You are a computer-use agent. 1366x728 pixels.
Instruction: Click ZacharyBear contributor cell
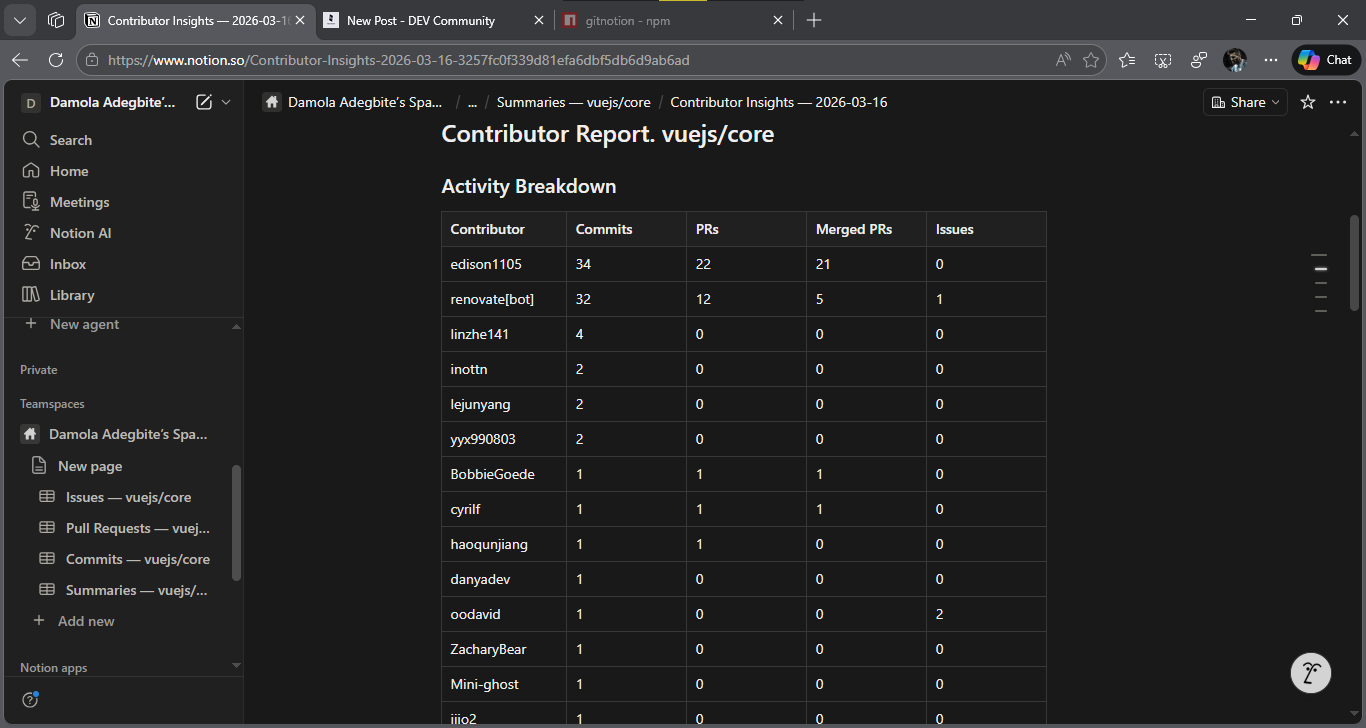pyautogui.click(x=504, y=649)
